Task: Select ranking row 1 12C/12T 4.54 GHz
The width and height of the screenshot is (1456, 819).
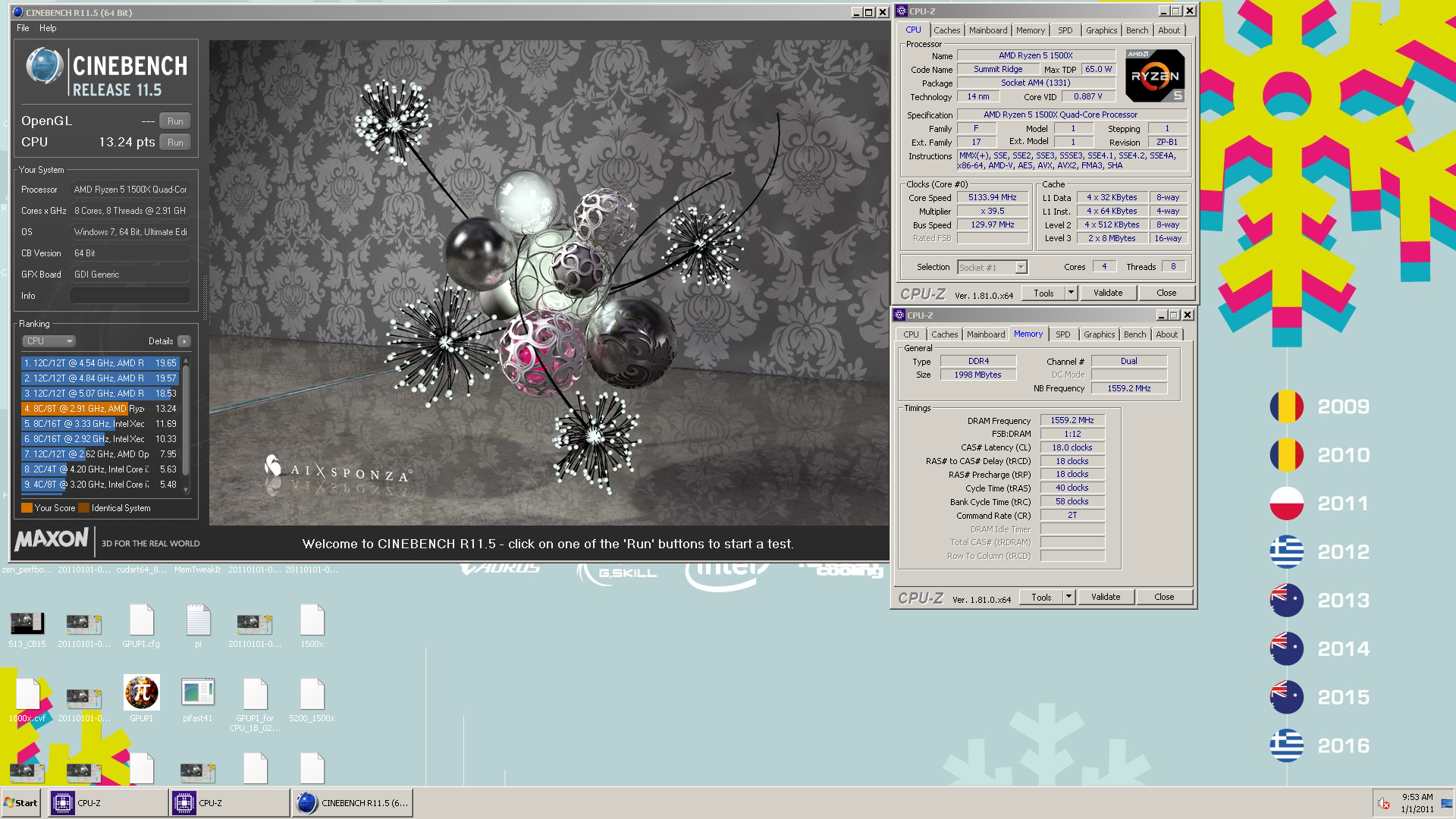Action: [x=100, y=363]
